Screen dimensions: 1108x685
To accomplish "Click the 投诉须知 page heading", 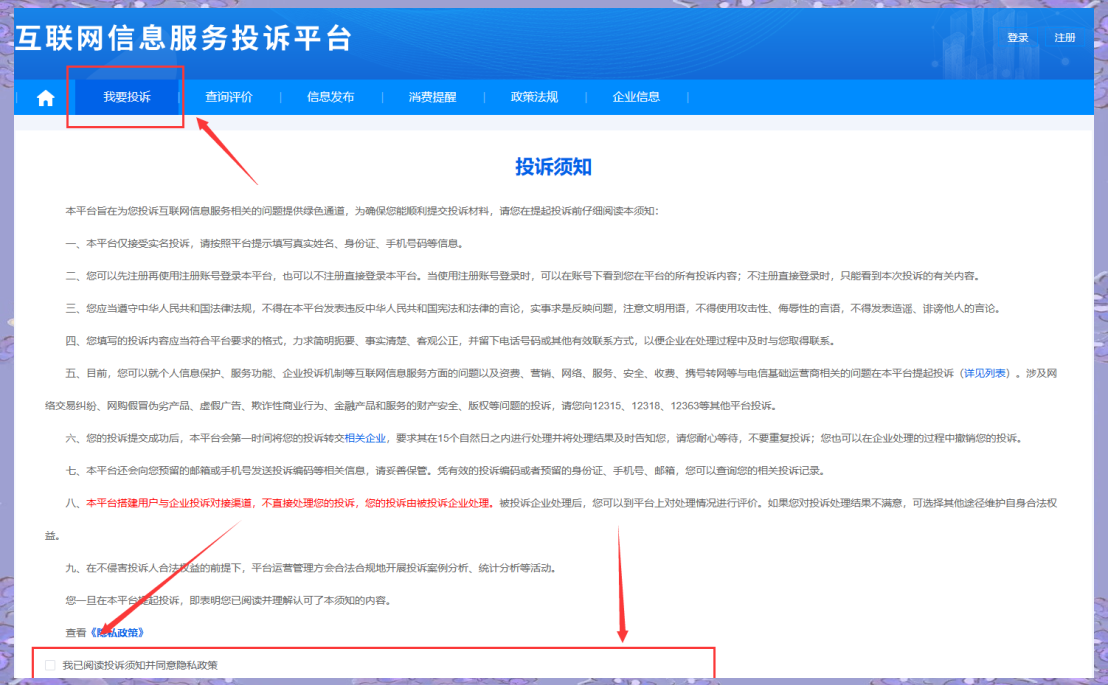I will [553, 166].
